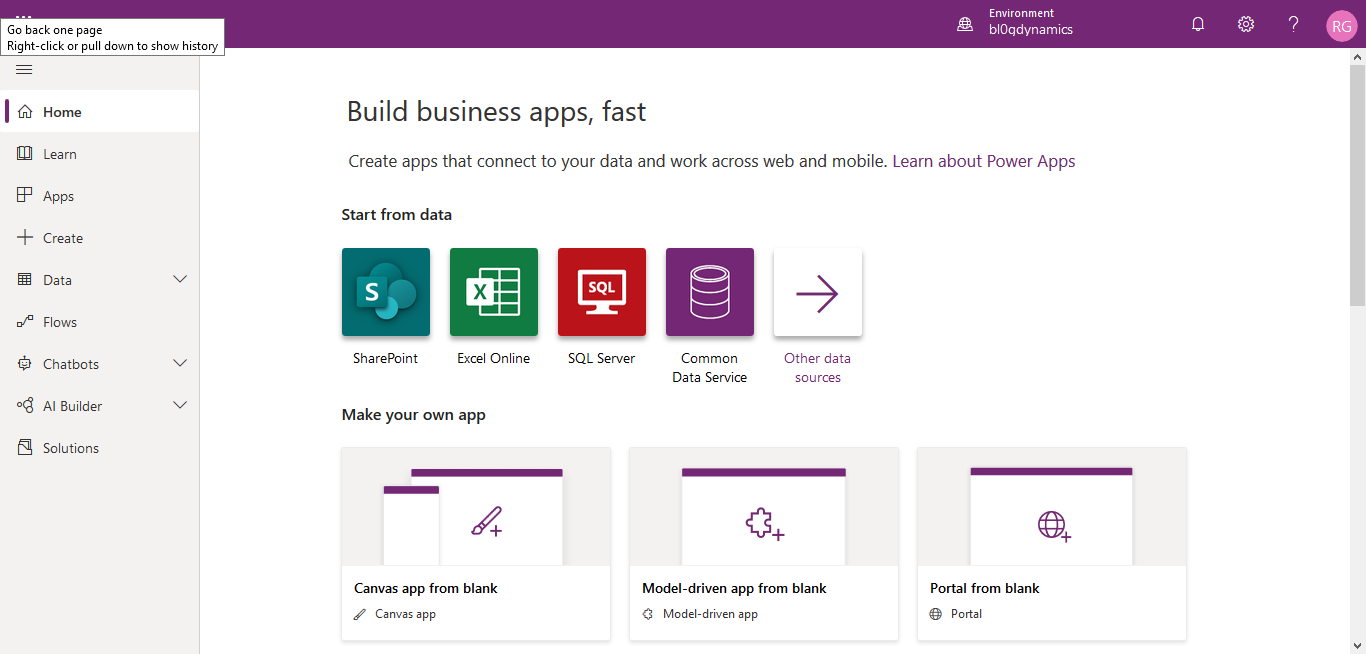Go to Home in navigation

(100, 112)
